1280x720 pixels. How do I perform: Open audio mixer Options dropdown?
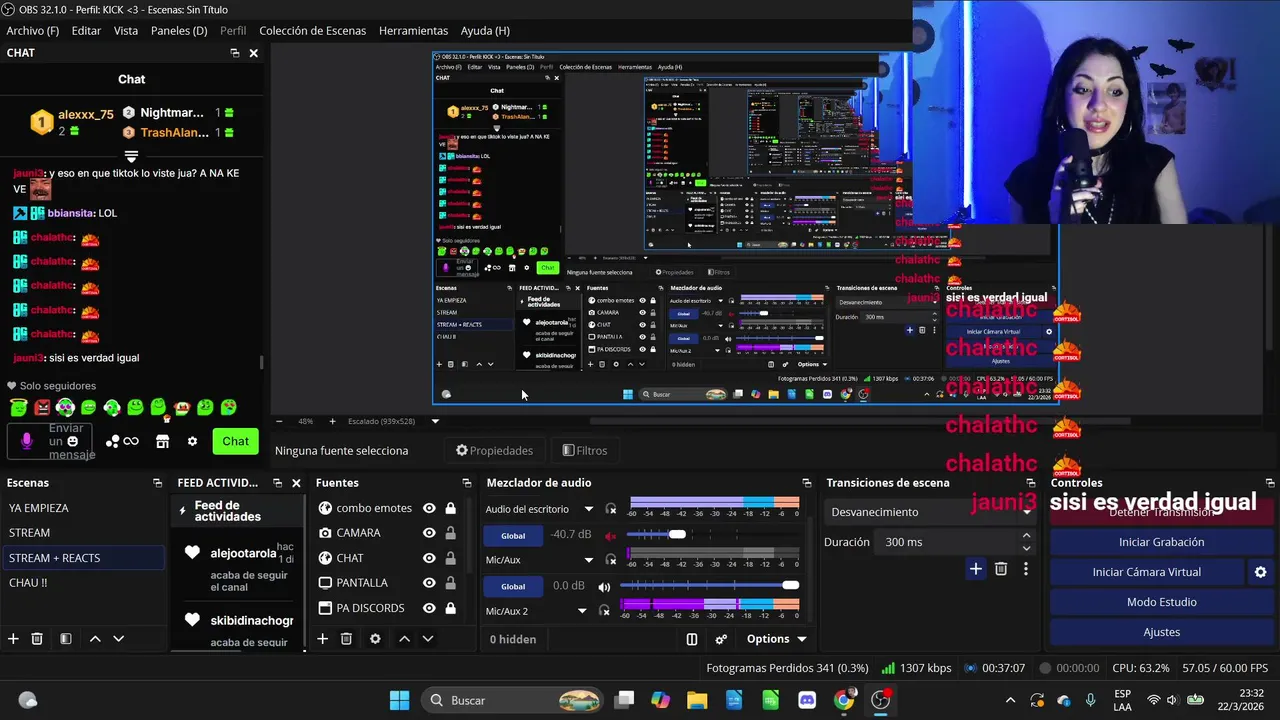(776, 639)
